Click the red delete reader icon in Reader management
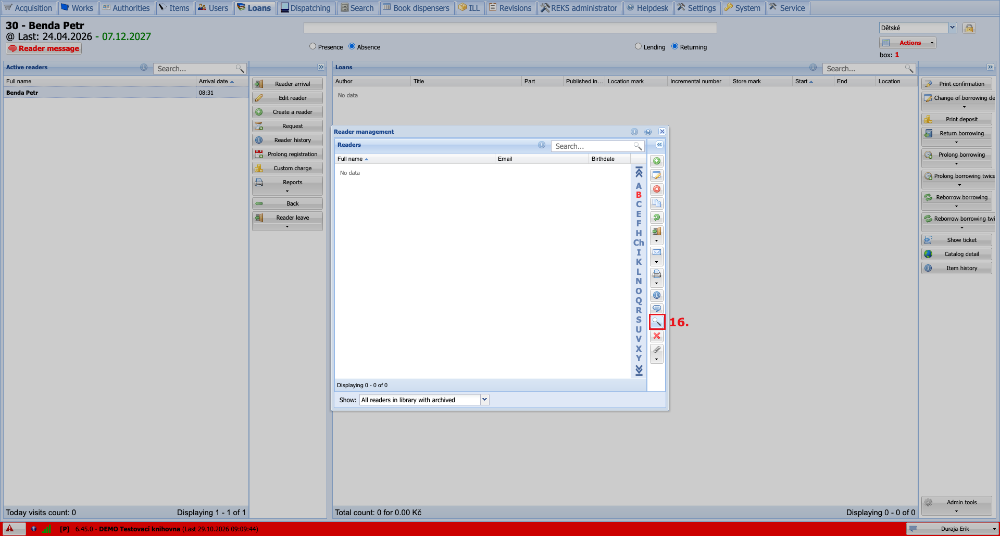Screen dimensions: 1000x536 656,190
